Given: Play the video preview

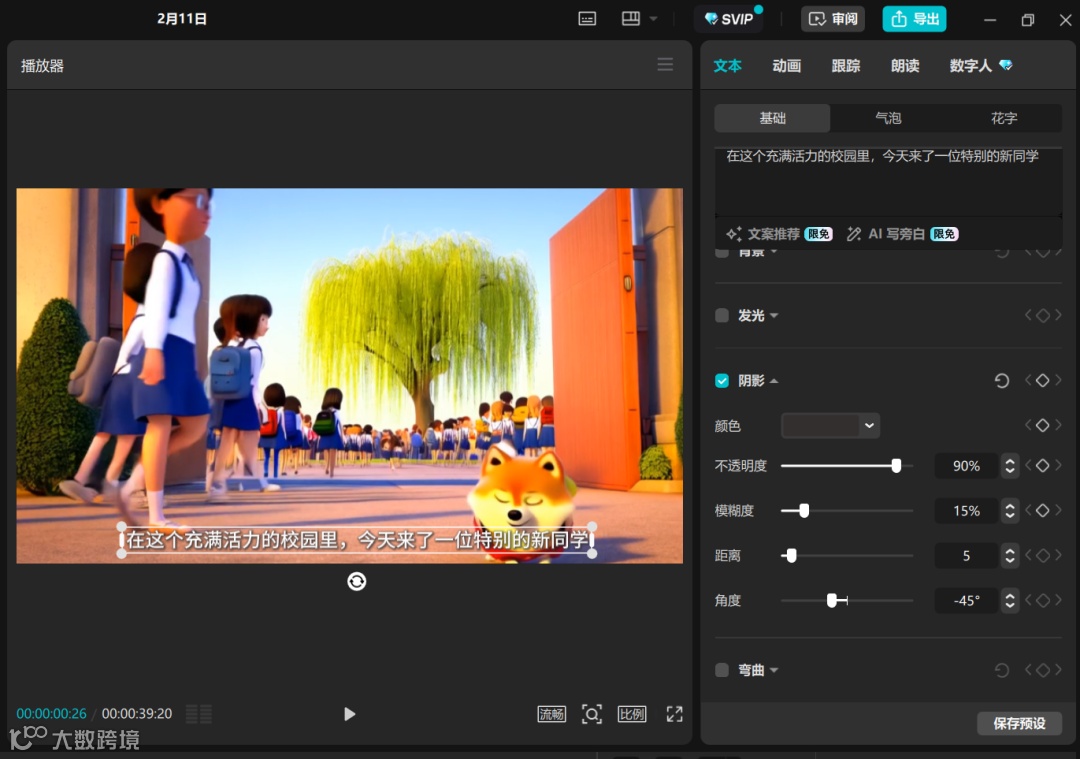Looking at the screenshot, I should tap(350, 714).
